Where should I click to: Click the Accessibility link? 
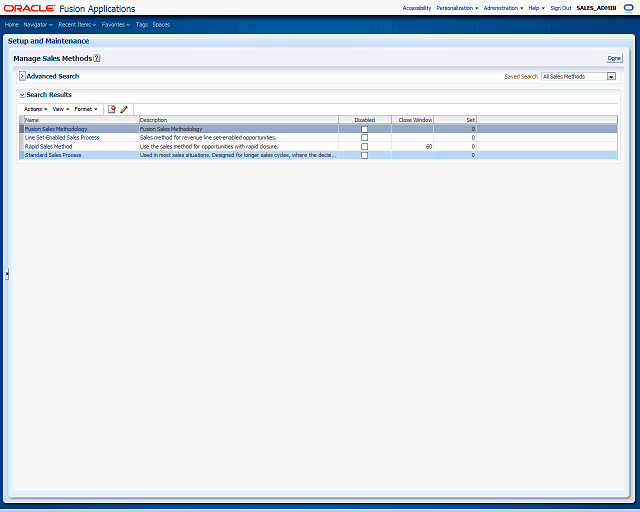click(x=417, y=8)
